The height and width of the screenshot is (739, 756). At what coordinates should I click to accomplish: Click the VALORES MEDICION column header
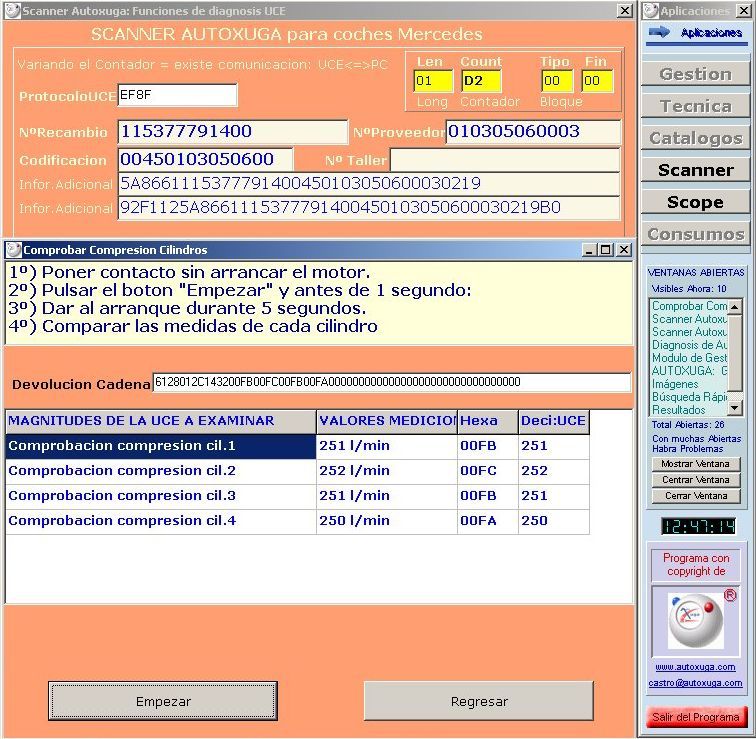(387, 421)
